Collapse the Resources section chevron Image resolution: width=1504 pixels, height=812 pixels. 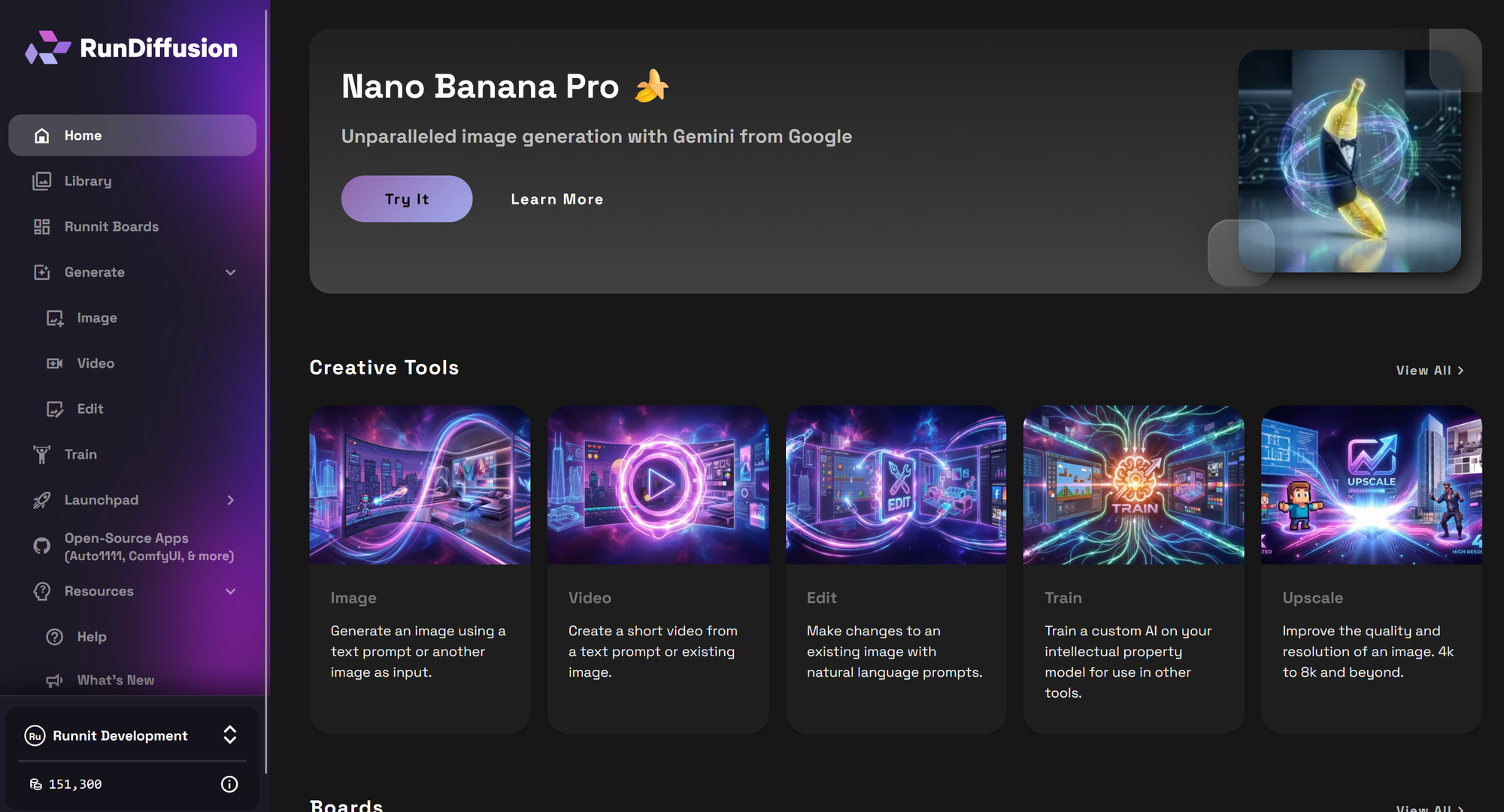click(231, 592)
